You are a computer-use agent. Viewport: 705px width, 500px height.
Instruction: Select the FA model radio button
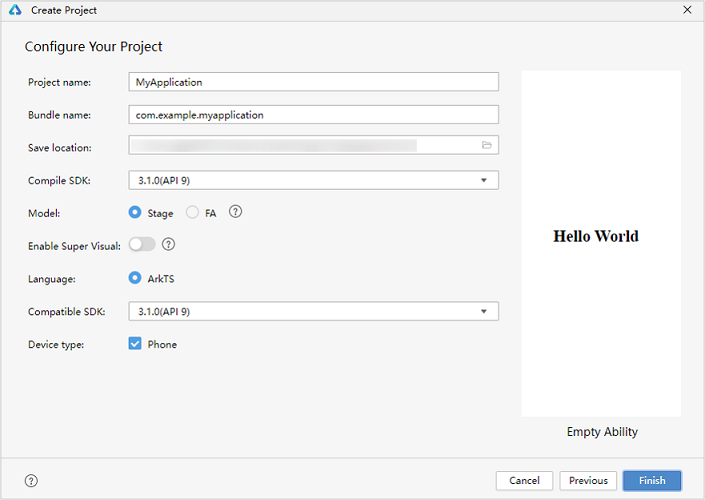(192, 212)
